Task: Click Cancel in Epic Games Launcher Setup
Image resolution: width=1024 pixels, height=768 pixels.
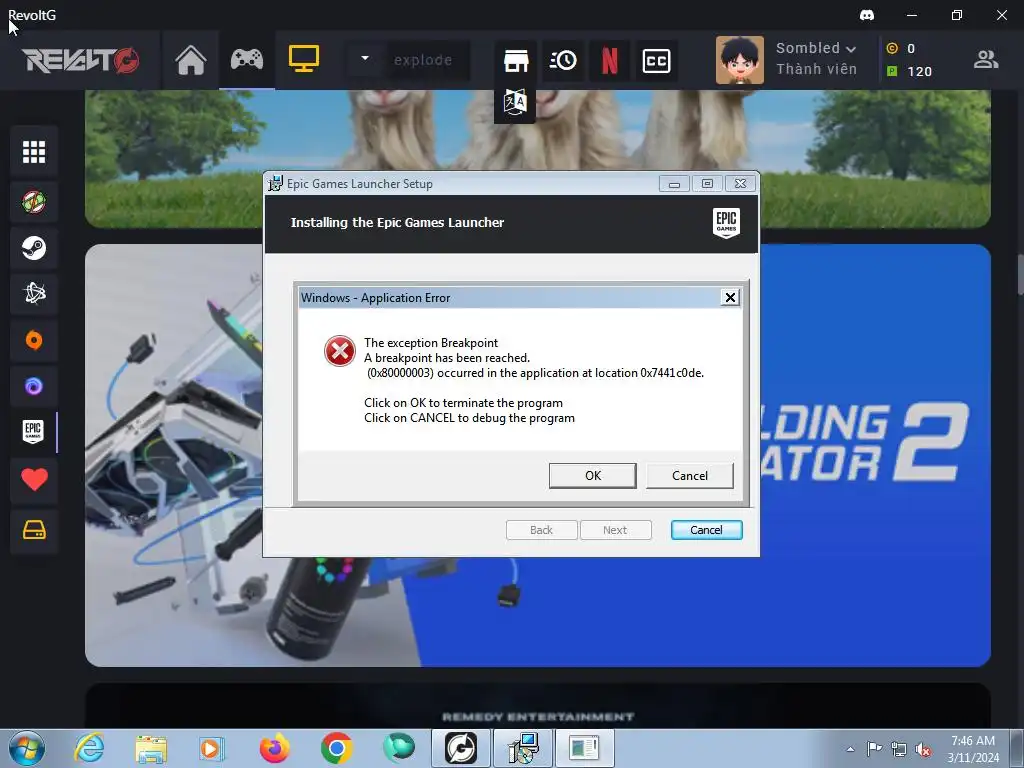Action: point(706,530)
